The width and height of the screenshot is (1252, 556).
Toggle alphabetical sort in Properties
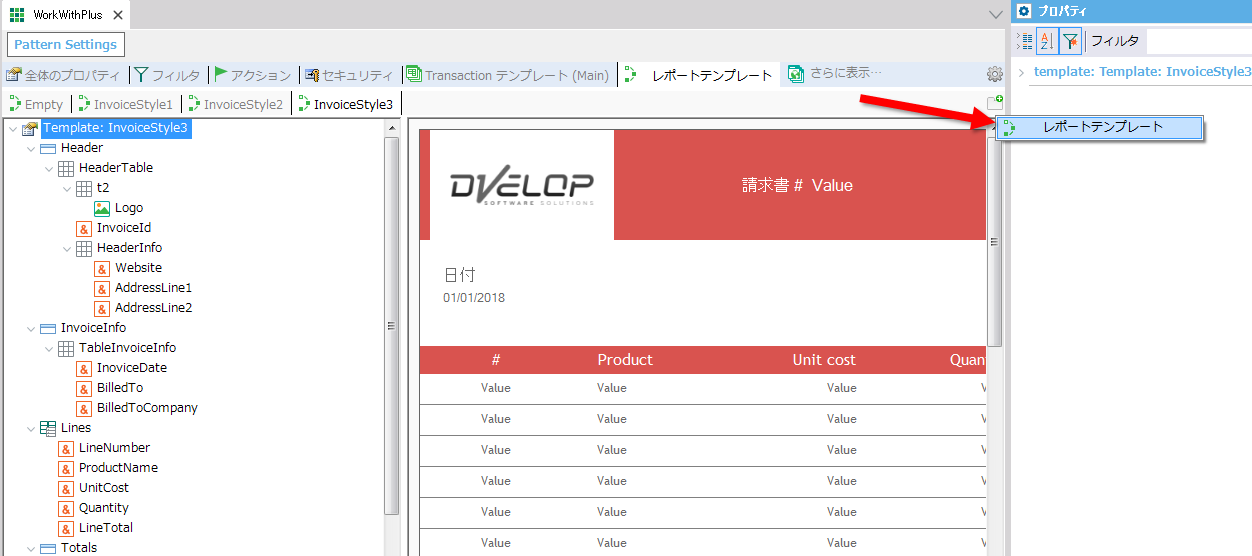click(1047, 41)
